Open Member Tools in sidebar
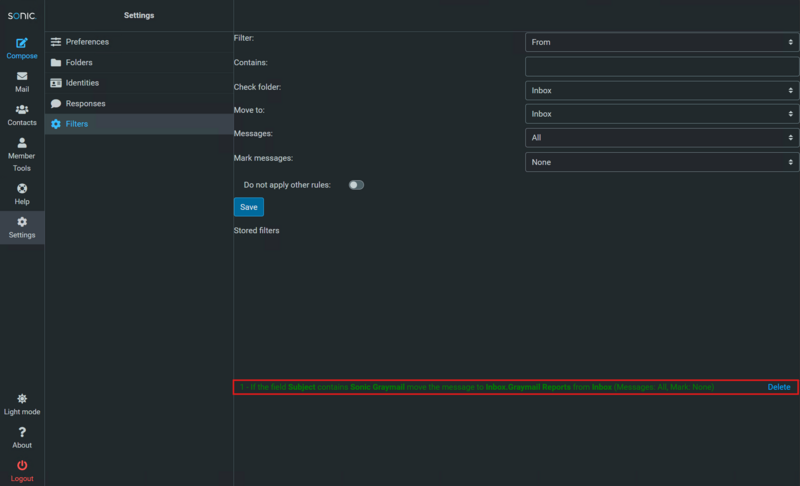Screen dimensions: 800x486 pos(22,144)
